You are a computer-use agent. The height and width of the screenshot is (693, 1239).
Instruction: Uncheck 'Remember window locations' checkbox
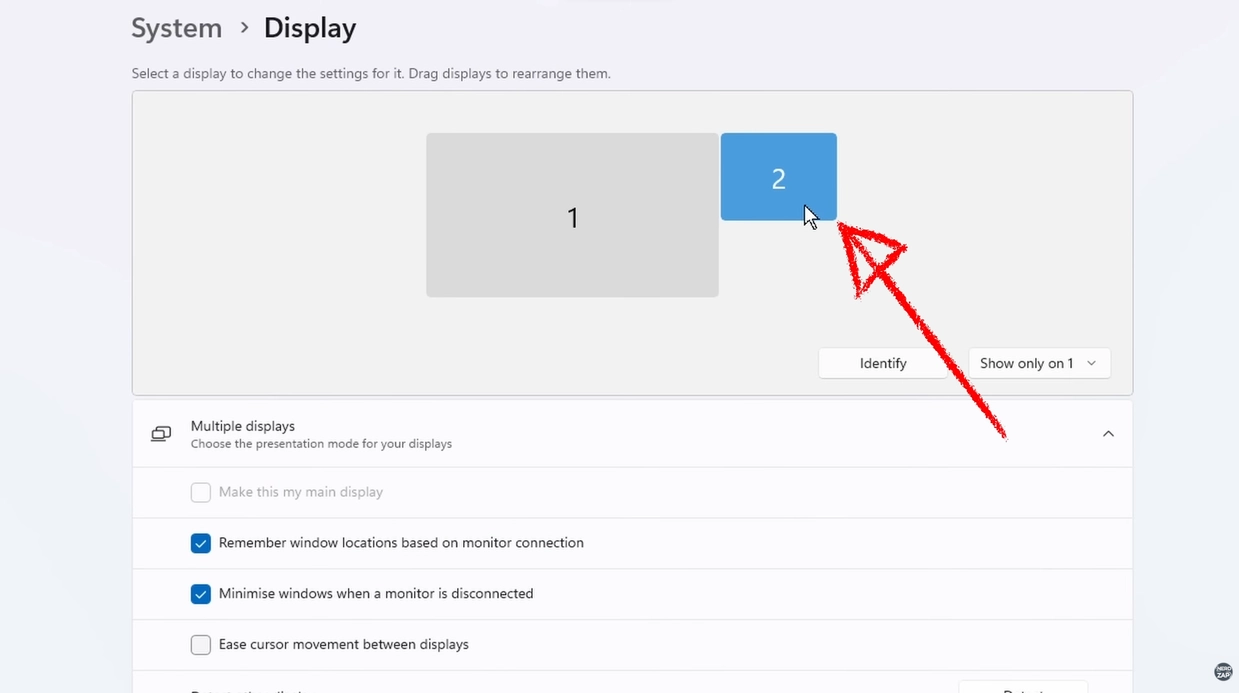click(x=201, y=543)
